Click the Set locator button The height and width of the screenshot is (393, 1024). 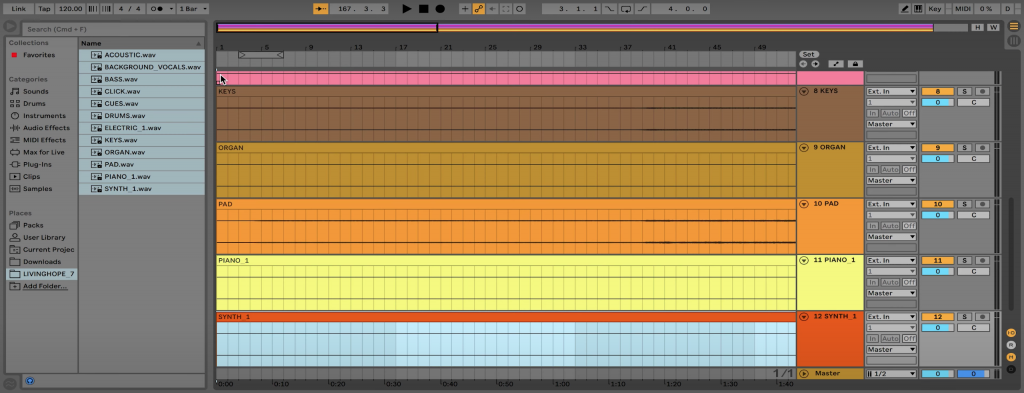(x=808, y=54)
